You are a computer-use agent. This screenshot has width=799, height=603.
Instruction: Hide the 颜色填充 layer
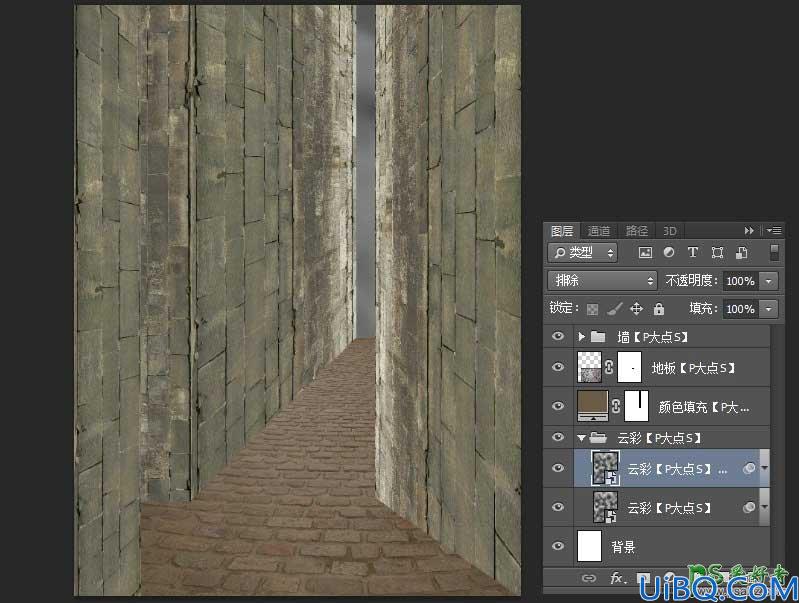[558, 406]
